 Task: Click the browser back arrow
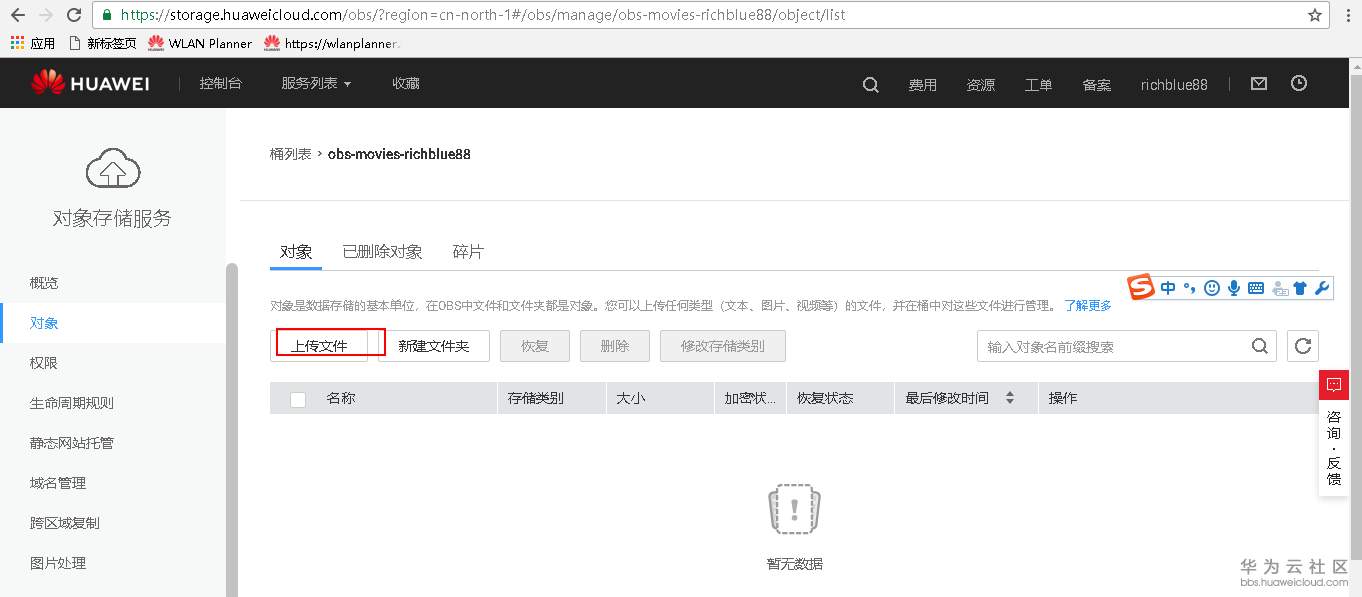click(17, 15)
